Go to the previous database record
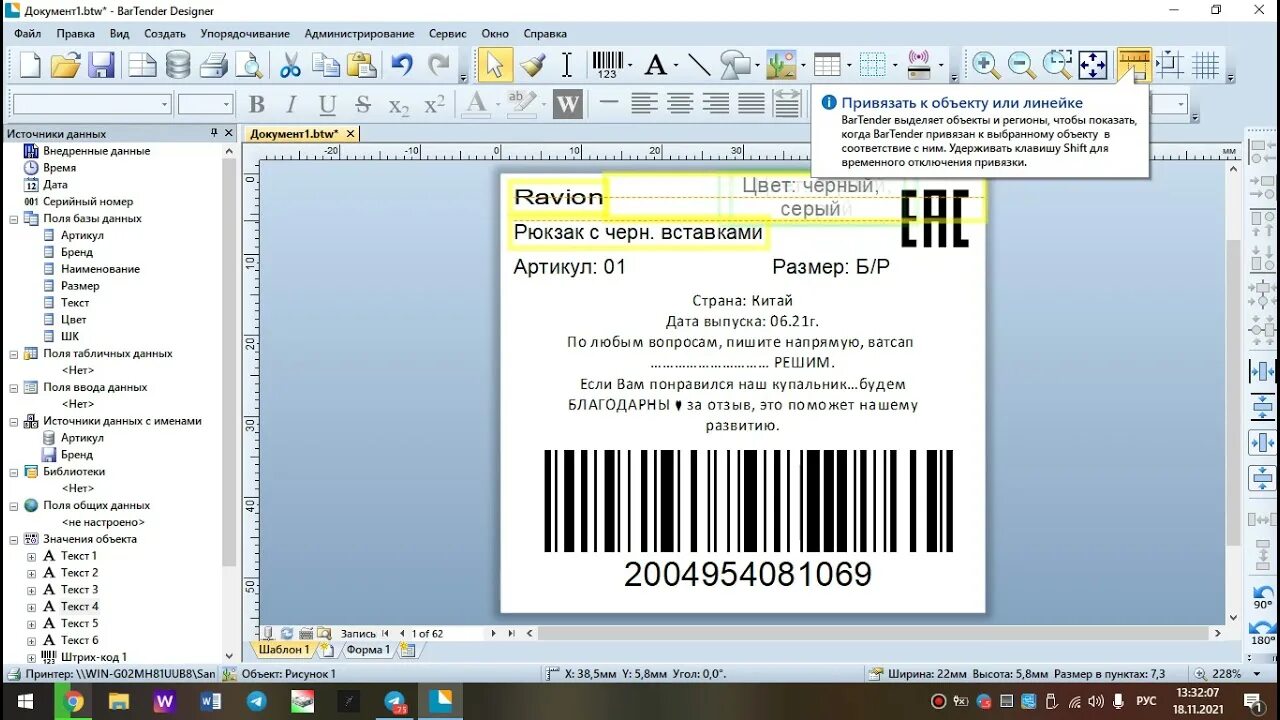 [402, 633]
